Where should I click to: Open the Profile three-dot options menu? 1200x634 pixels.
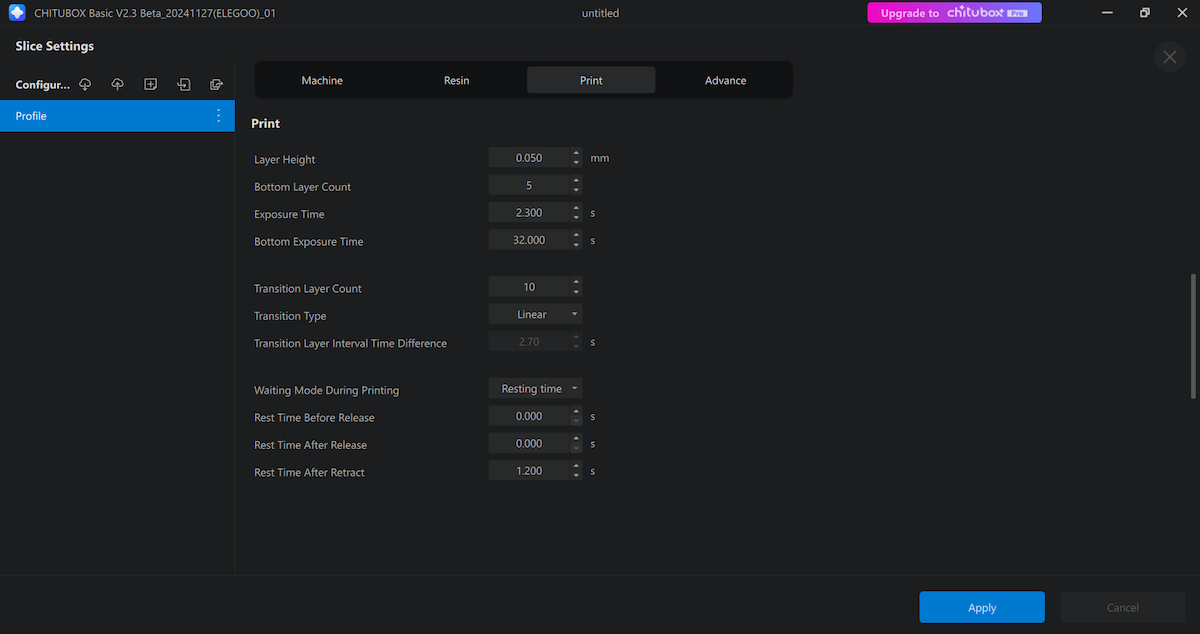click(x=219, y=116)
